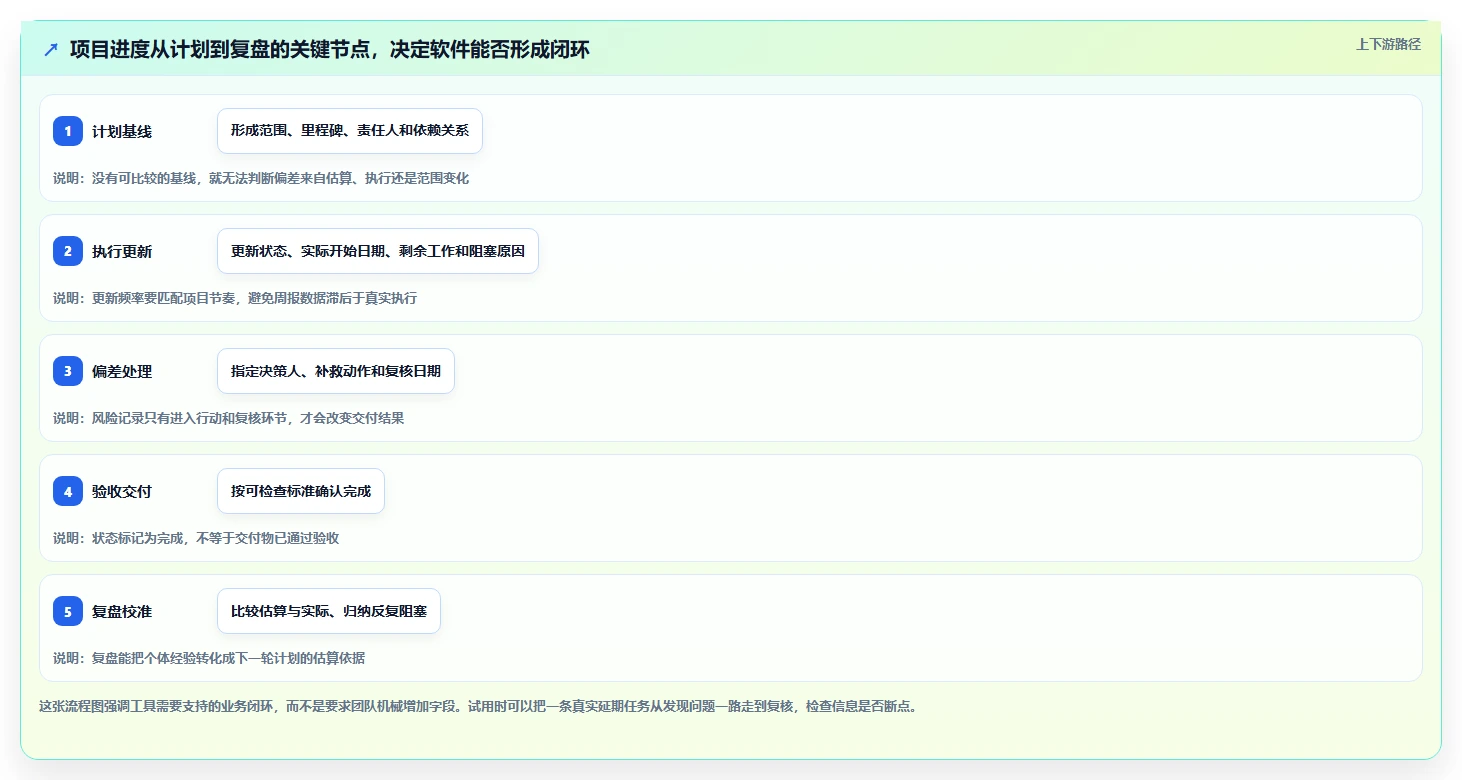This screenshot has width=1462, height=780.
Task: Click step number 3 badge
Action: (68, 371)
